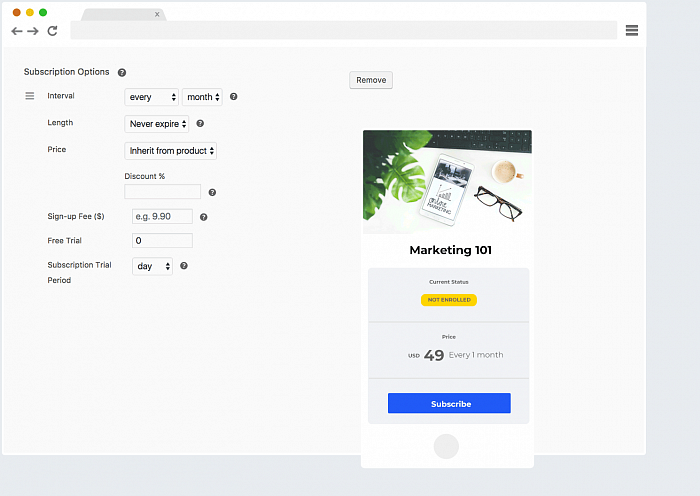Click help icon next to Interval dropdowns

tap(234, 97)
